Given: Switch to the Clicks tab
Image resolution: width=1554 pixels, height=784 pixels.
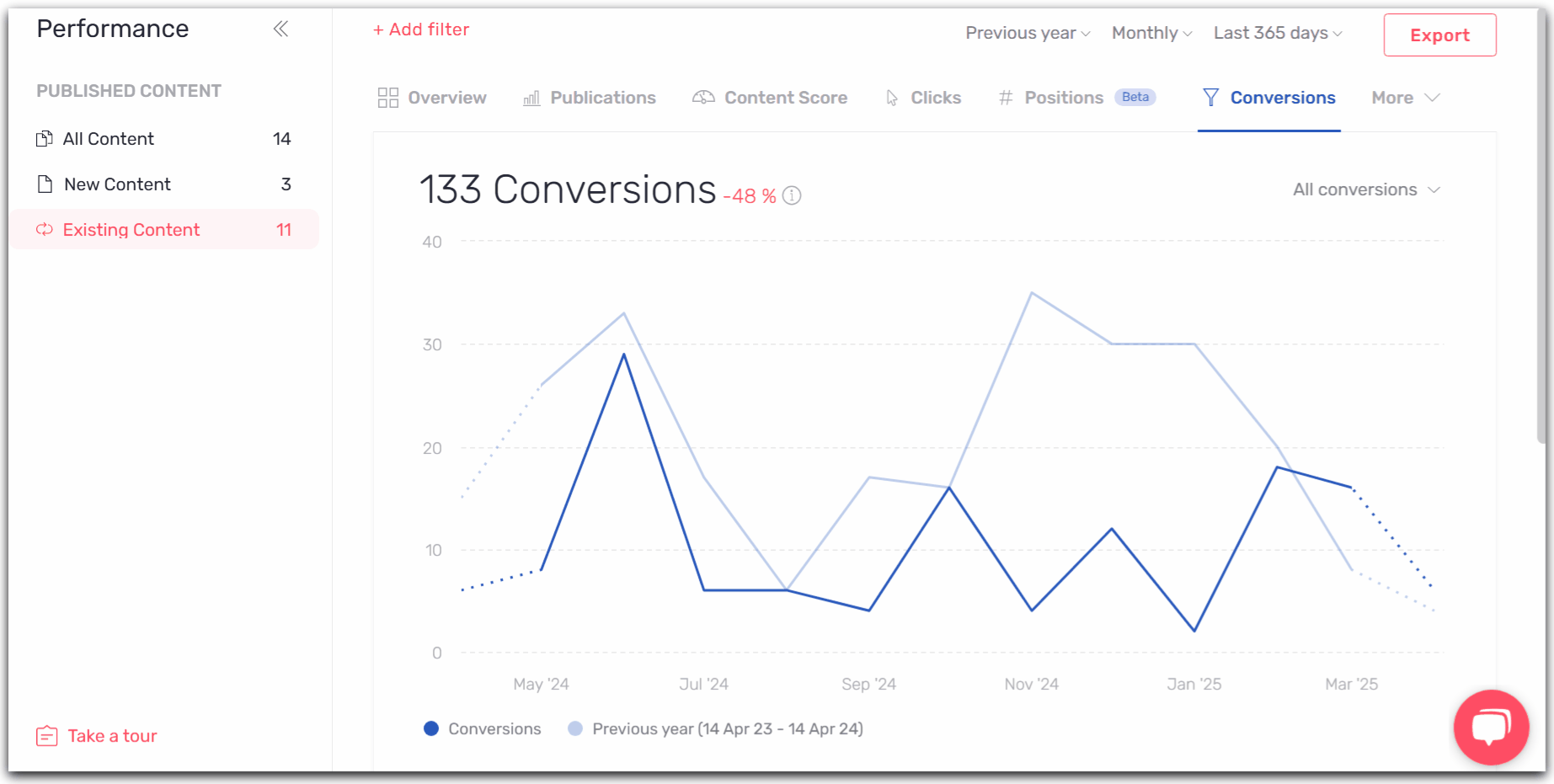Looking at the screenshot, I should (x=923, y=98).
